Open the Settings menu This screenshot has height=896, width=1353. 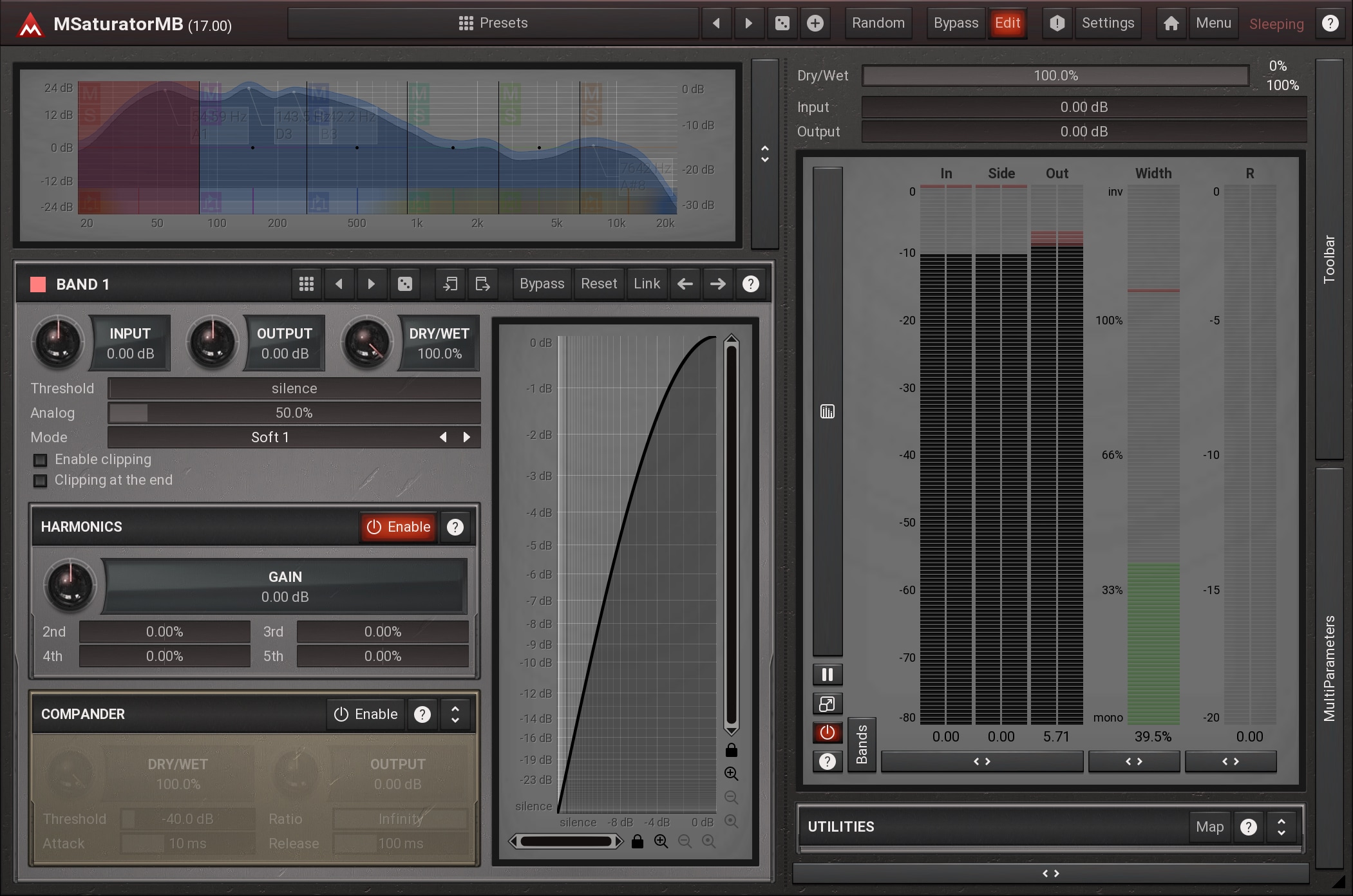click(x=1108, y=23)
